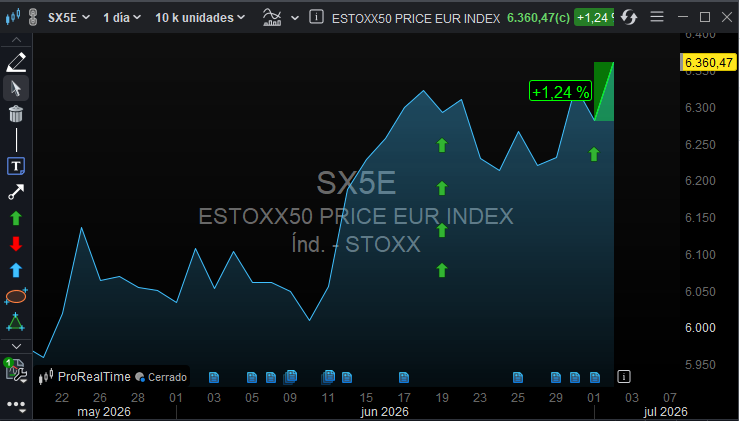Open news document icon above date 17 June
The height and width of the screenshot is (421, 740).
click(404, 377)
